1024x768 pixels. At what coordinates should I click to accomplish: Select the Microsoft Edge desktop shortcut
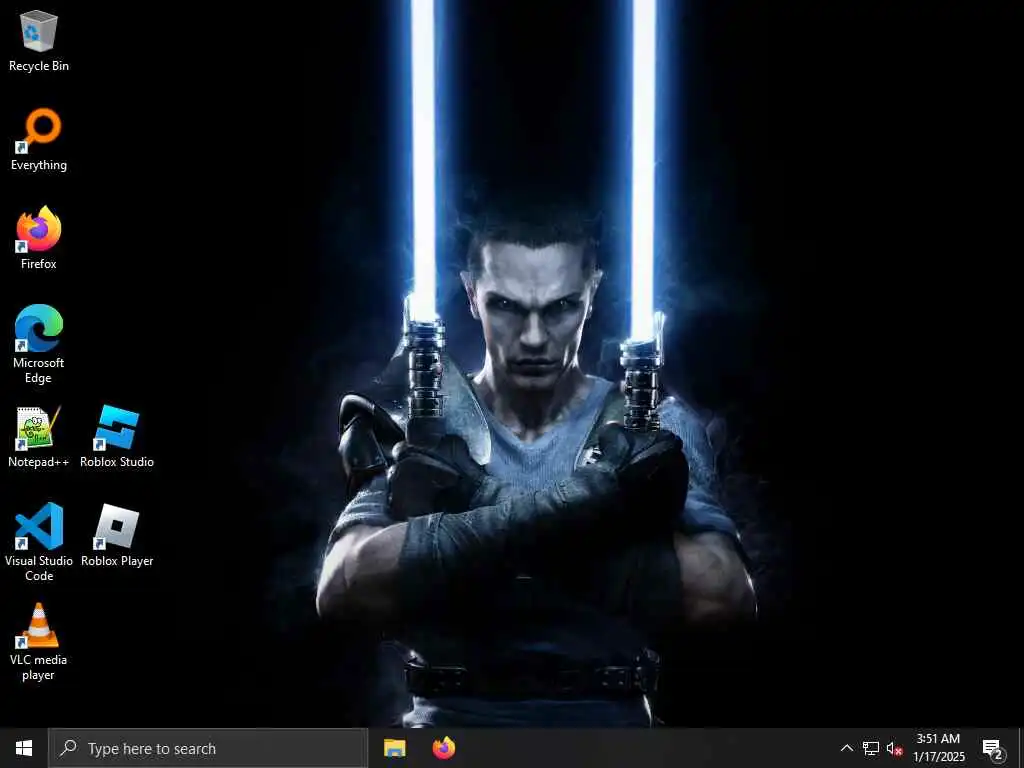(x=39, y=344)
